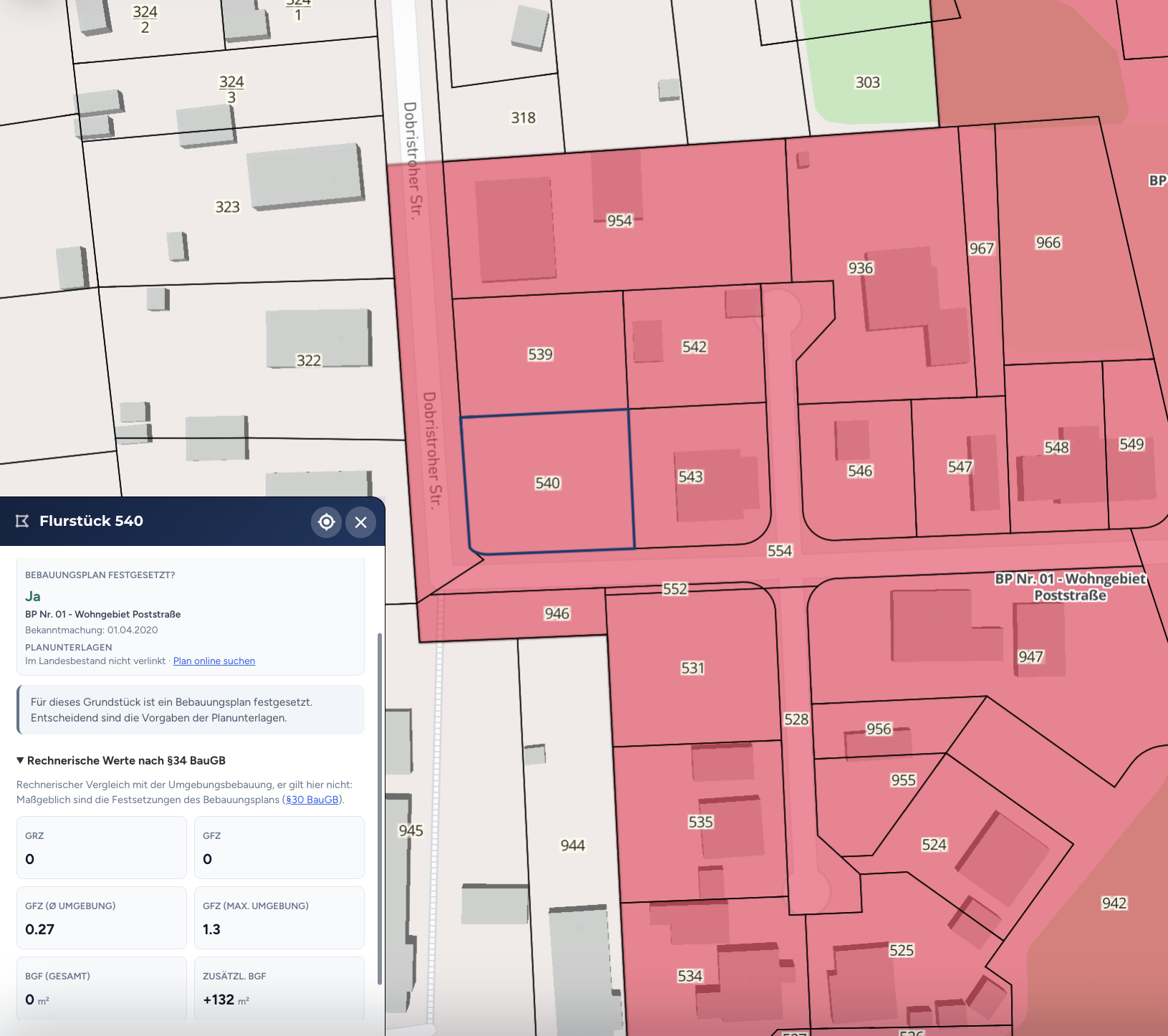The width and height of the screenshot is (1168, 1036).
Task: Click parcel label 546
Action: (x=860, y=471)
